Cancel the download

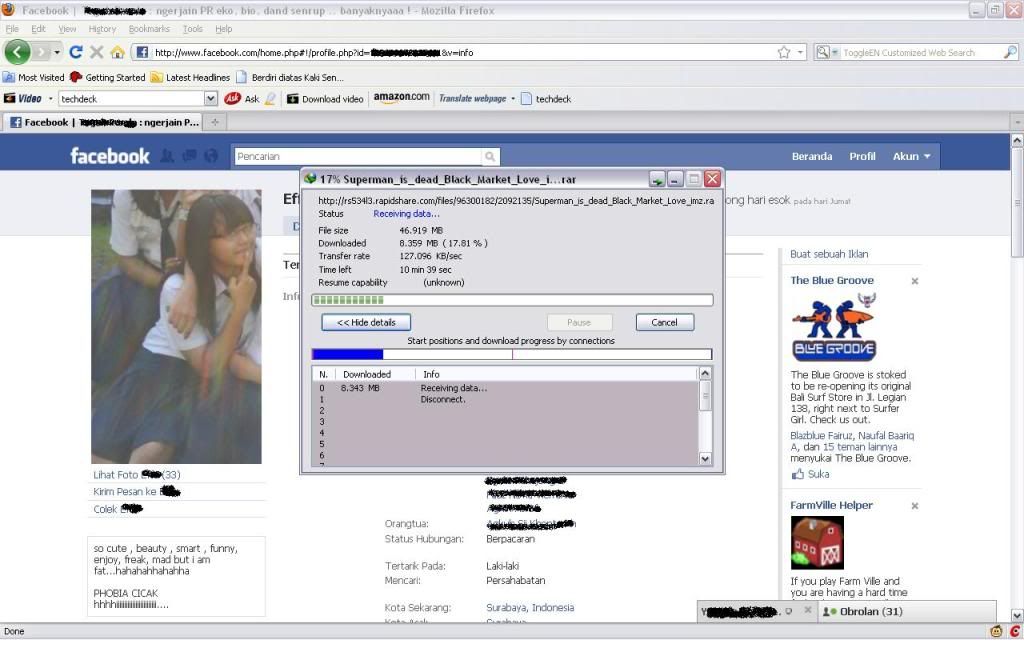coord(664,323)
